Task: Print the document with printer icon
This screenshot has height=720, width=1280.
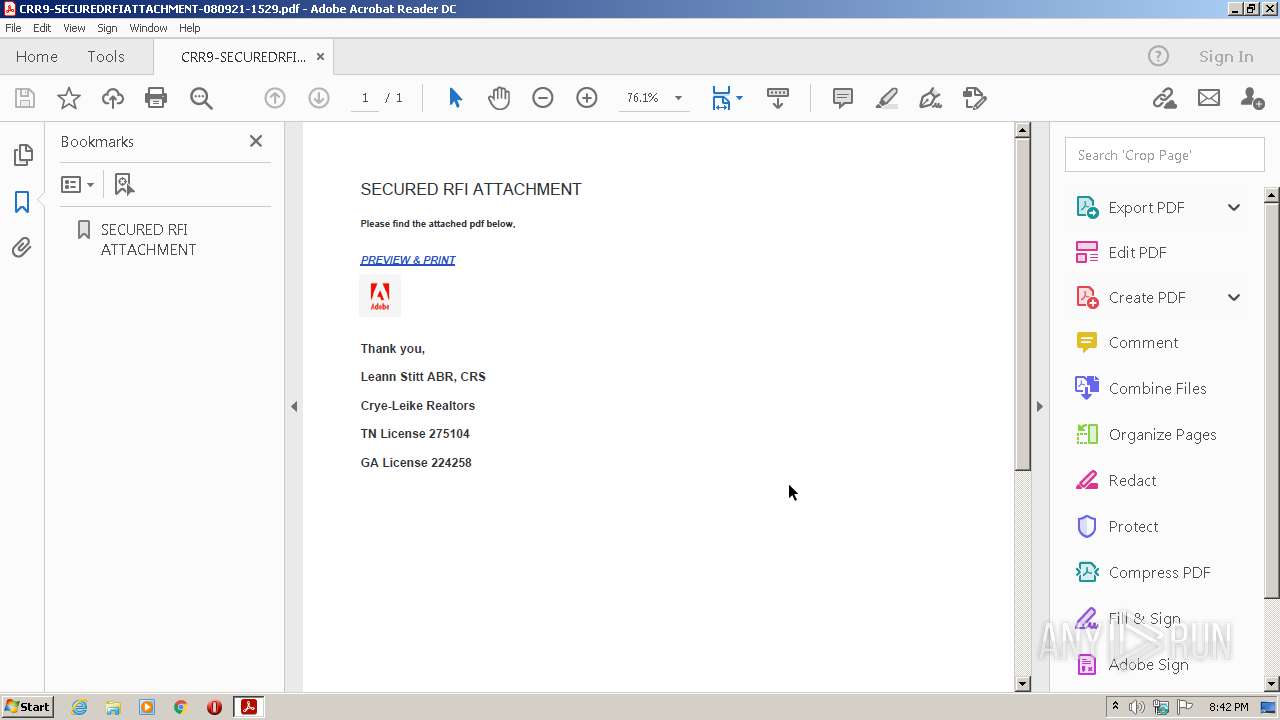Action: [x=156, y=98]
